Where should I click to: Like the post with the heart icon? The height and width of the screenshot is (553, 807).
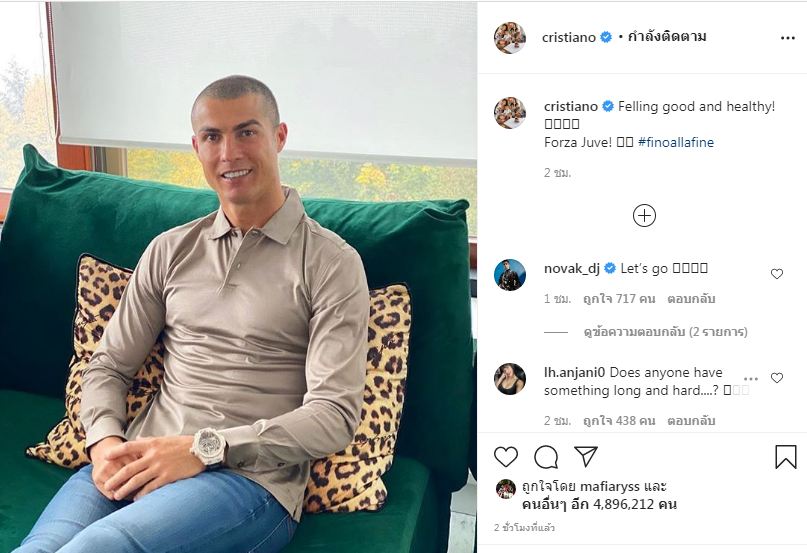[506, 457]
